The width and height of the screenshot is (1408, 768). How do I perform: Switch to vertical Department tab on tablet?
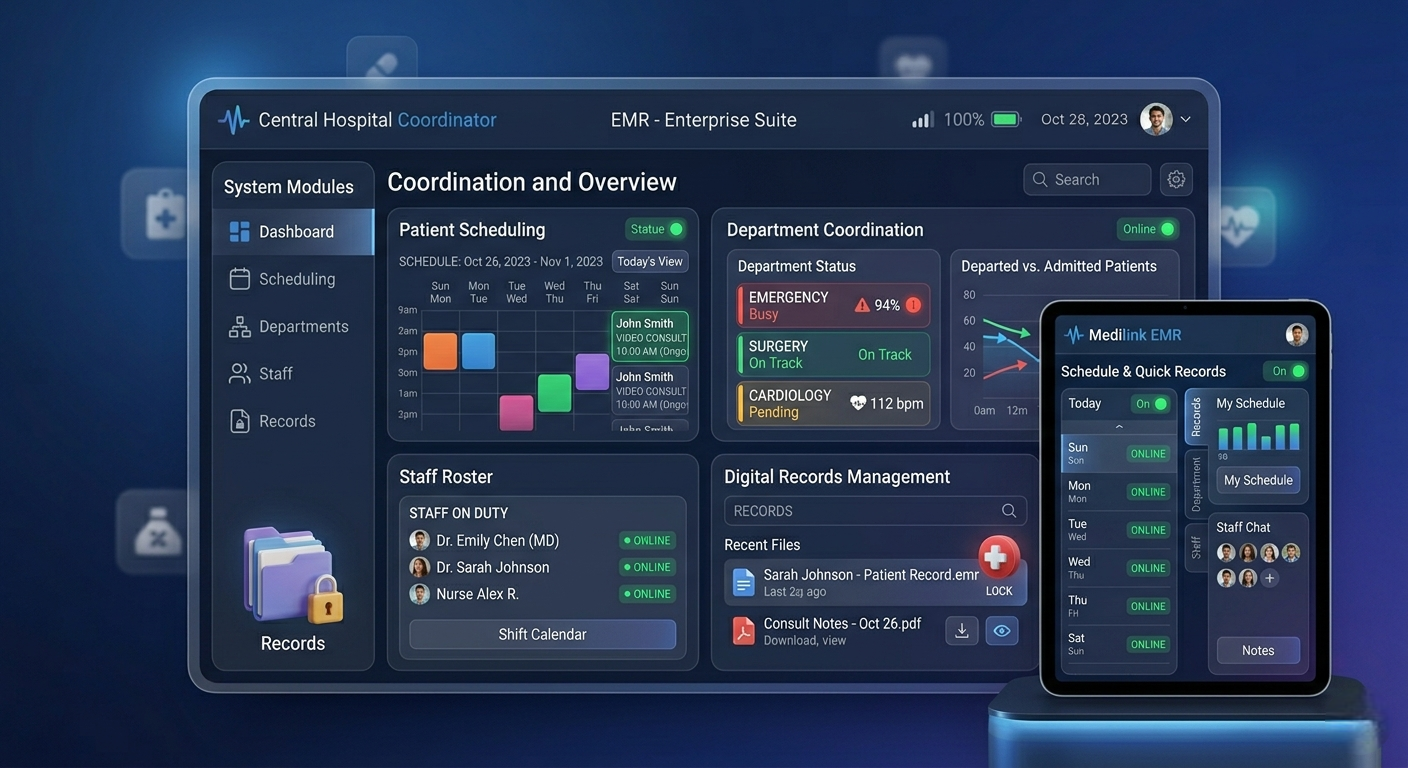1196,485
